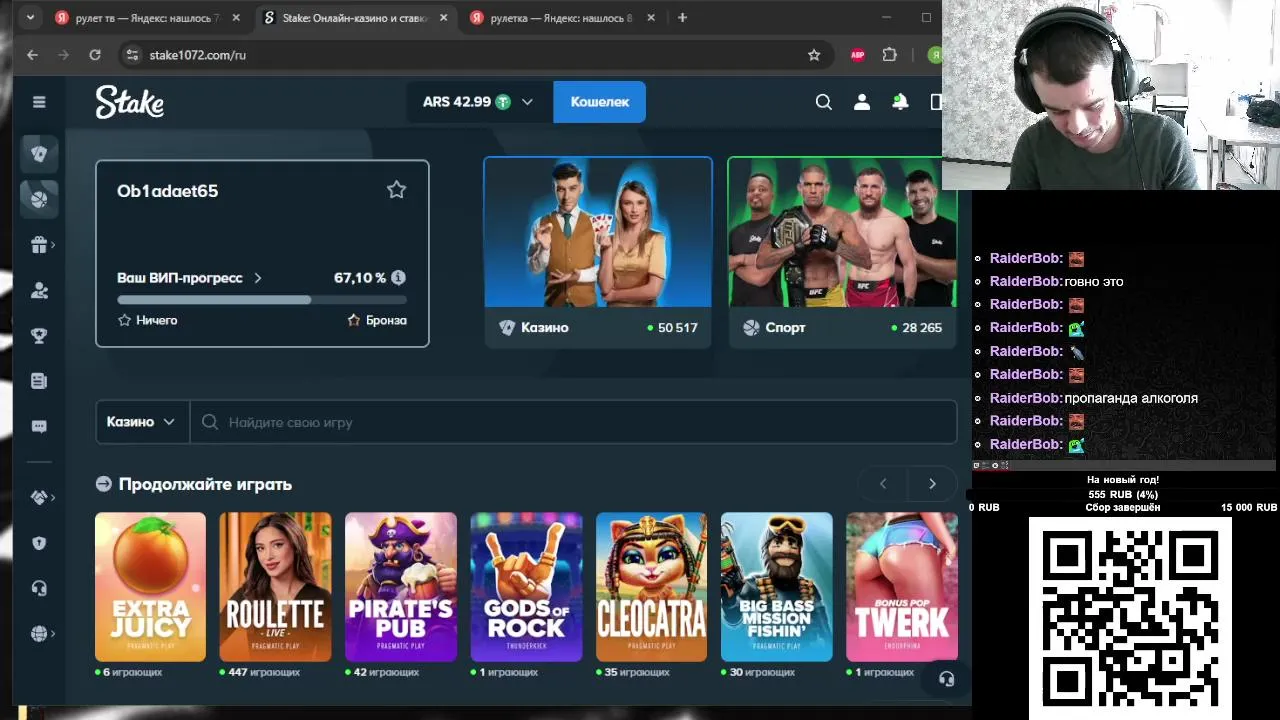Show previous games in Продолжайте играть carousel
This screenshot has height=720, width=1280.
[883, 484]
